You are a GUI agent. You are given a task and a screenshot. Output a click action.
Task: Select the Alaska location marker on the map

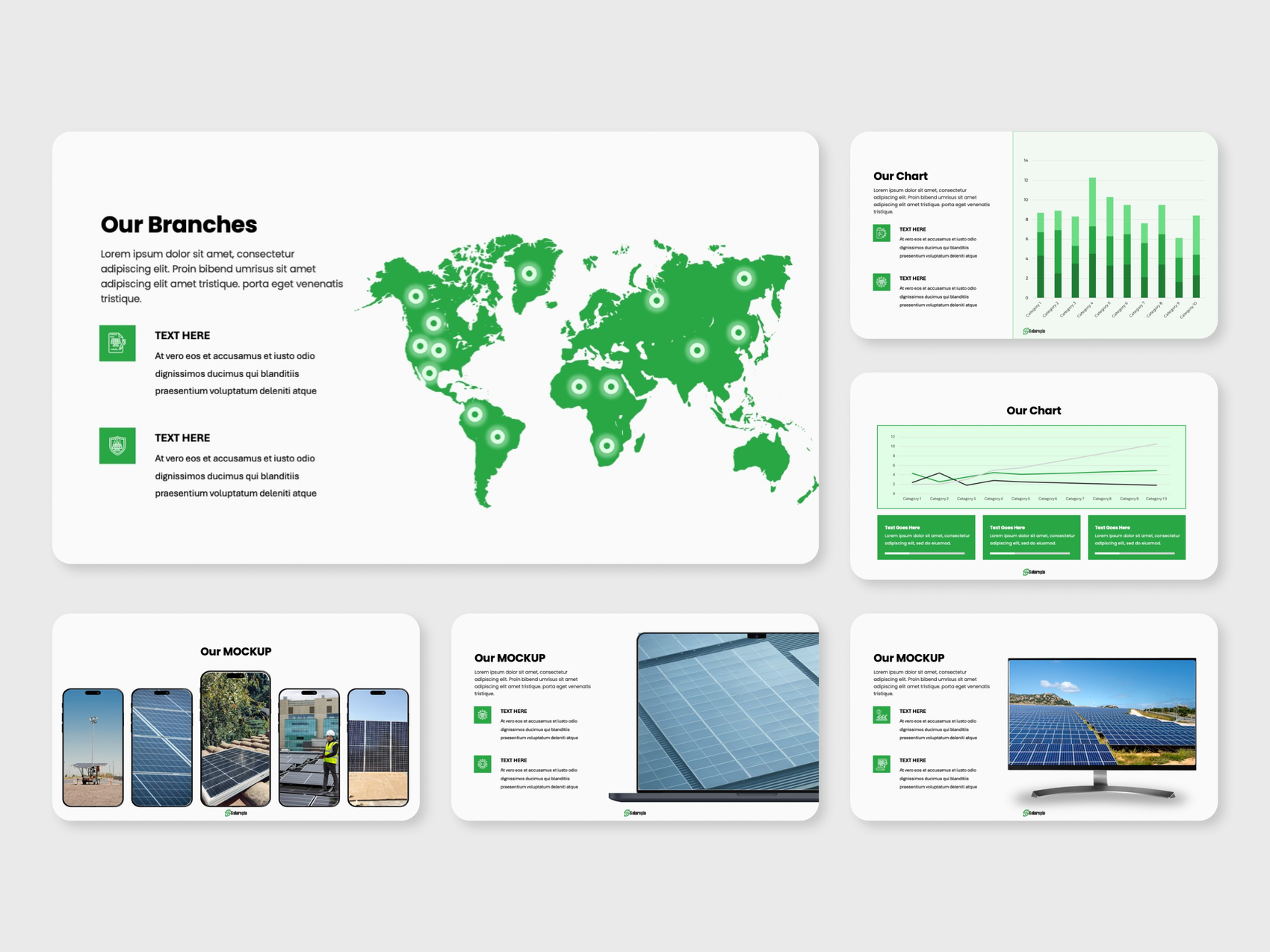[x=416, y=296]
